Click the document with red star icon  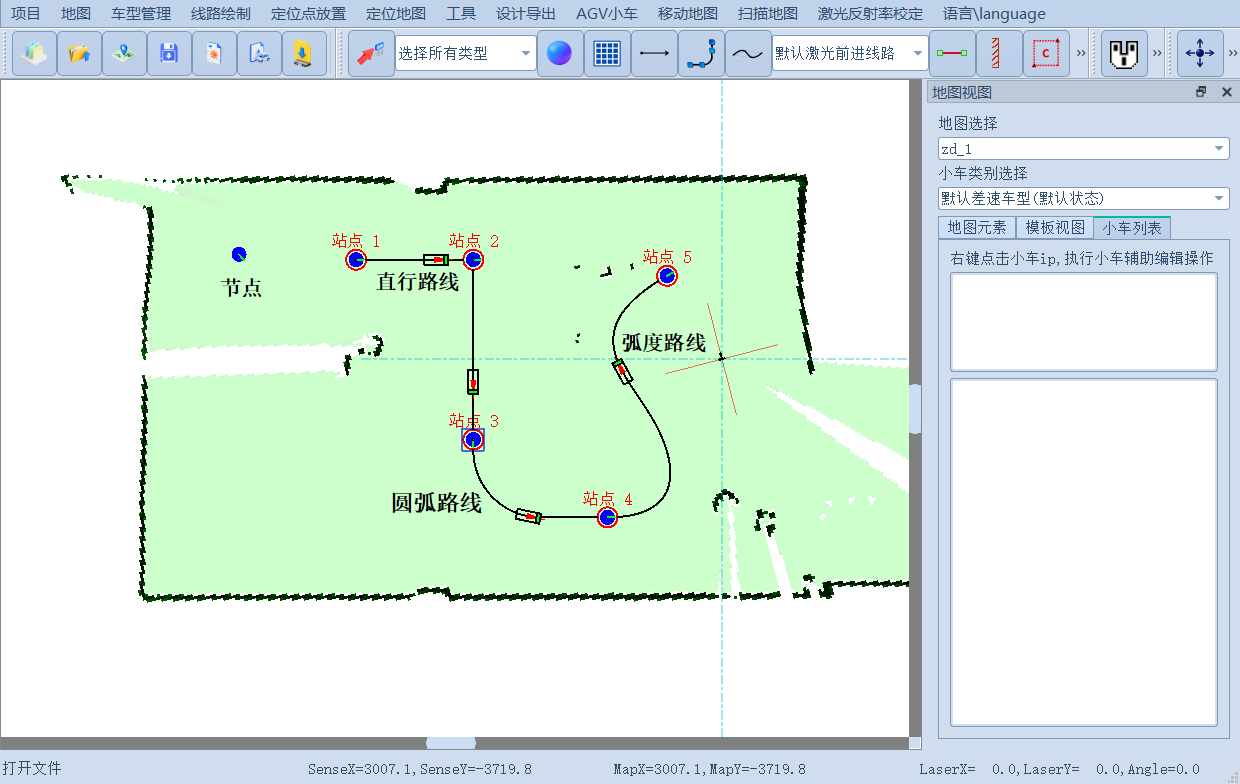(x=214, y=54)
